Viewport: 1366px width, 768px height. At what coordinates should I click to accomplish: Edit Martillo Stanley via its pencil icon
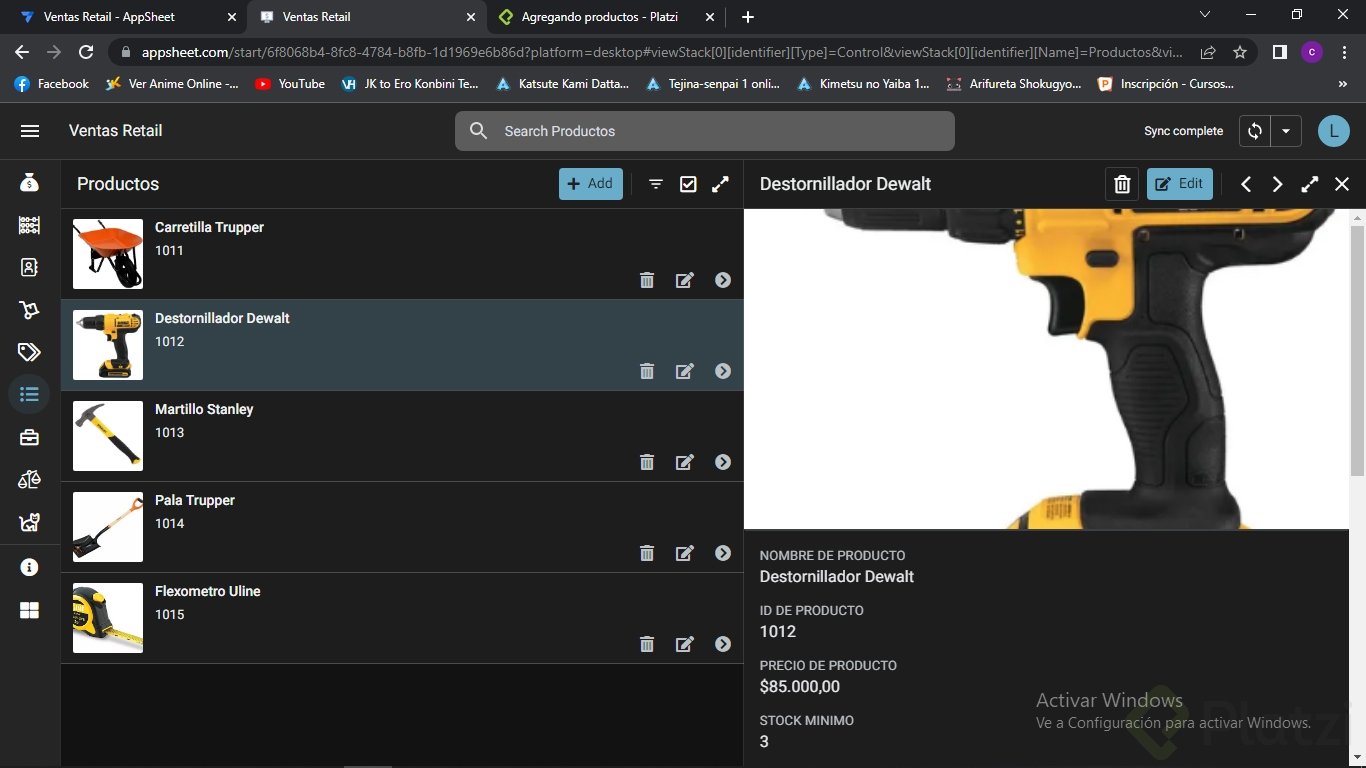(685, 462)
